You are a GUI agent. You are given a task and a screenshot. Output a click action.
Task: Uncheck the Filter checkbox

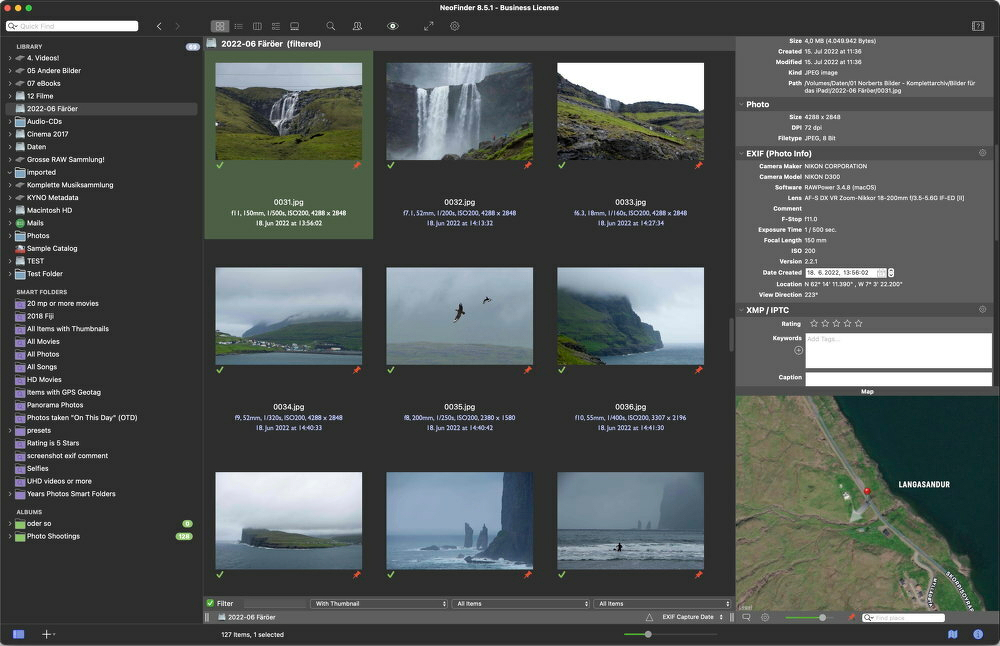210,604
